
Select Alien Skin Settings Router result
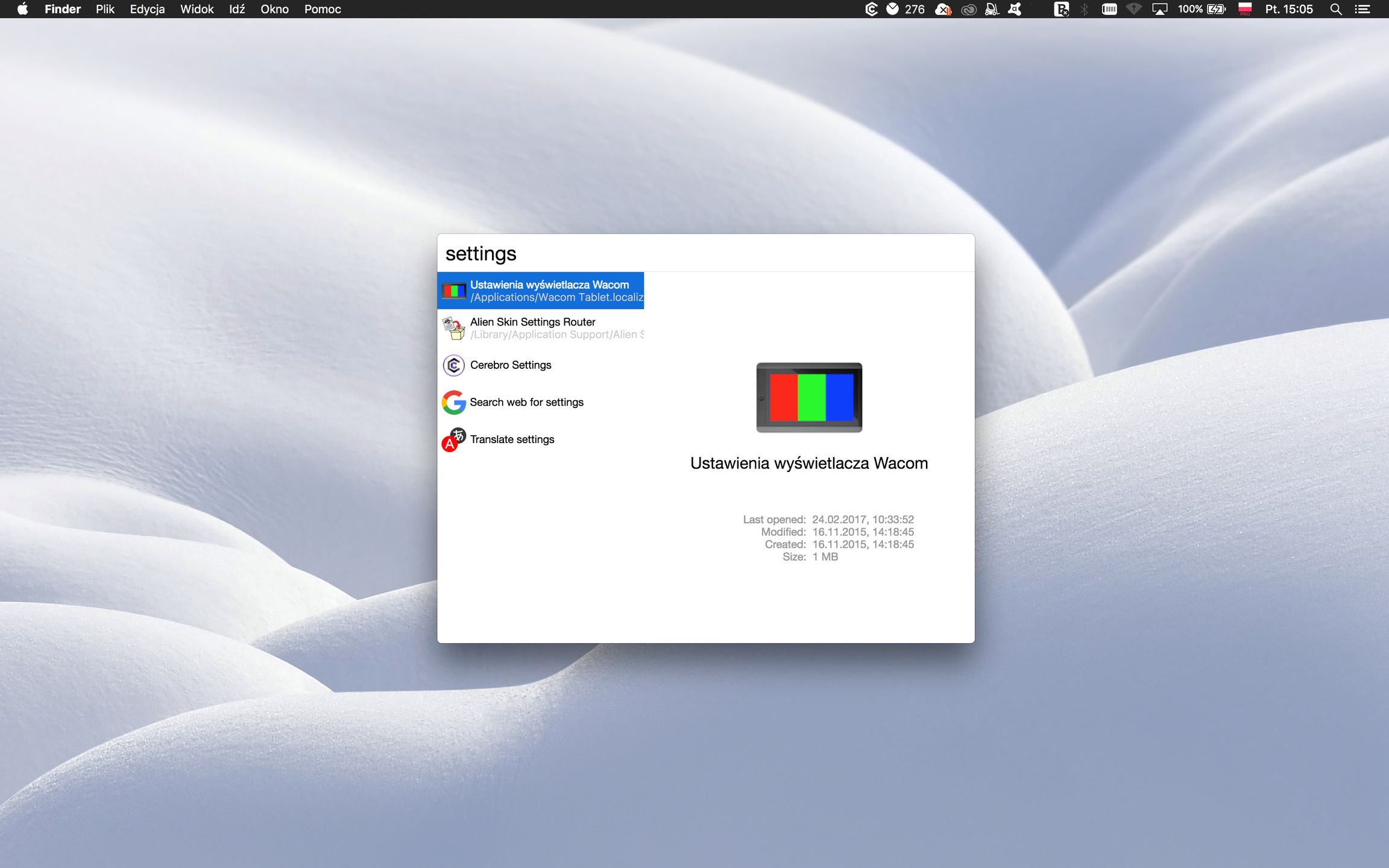541,328
